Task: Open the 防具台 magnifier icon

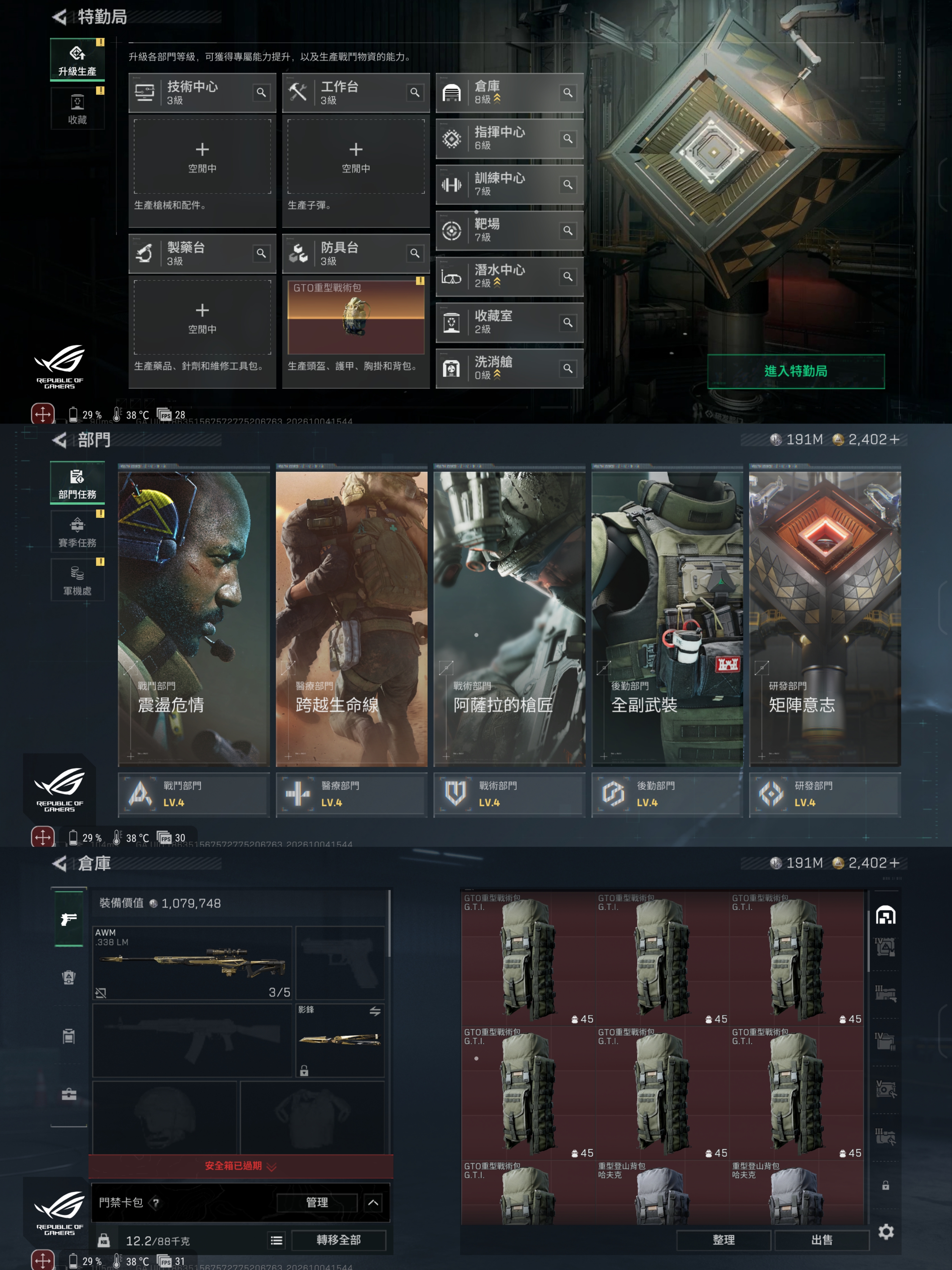Action: 415,253
